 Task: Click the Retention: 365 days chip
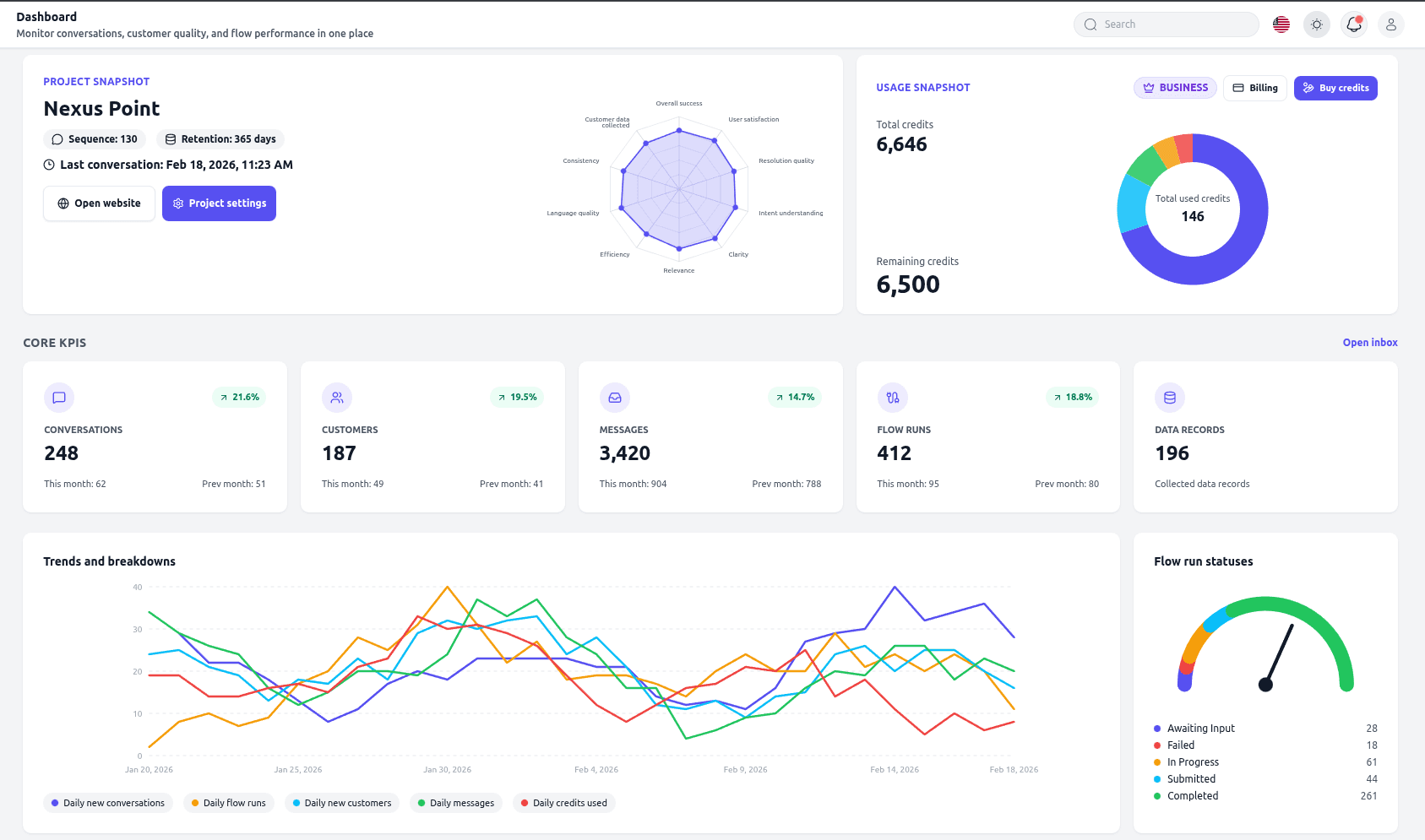tap(220, 139)
